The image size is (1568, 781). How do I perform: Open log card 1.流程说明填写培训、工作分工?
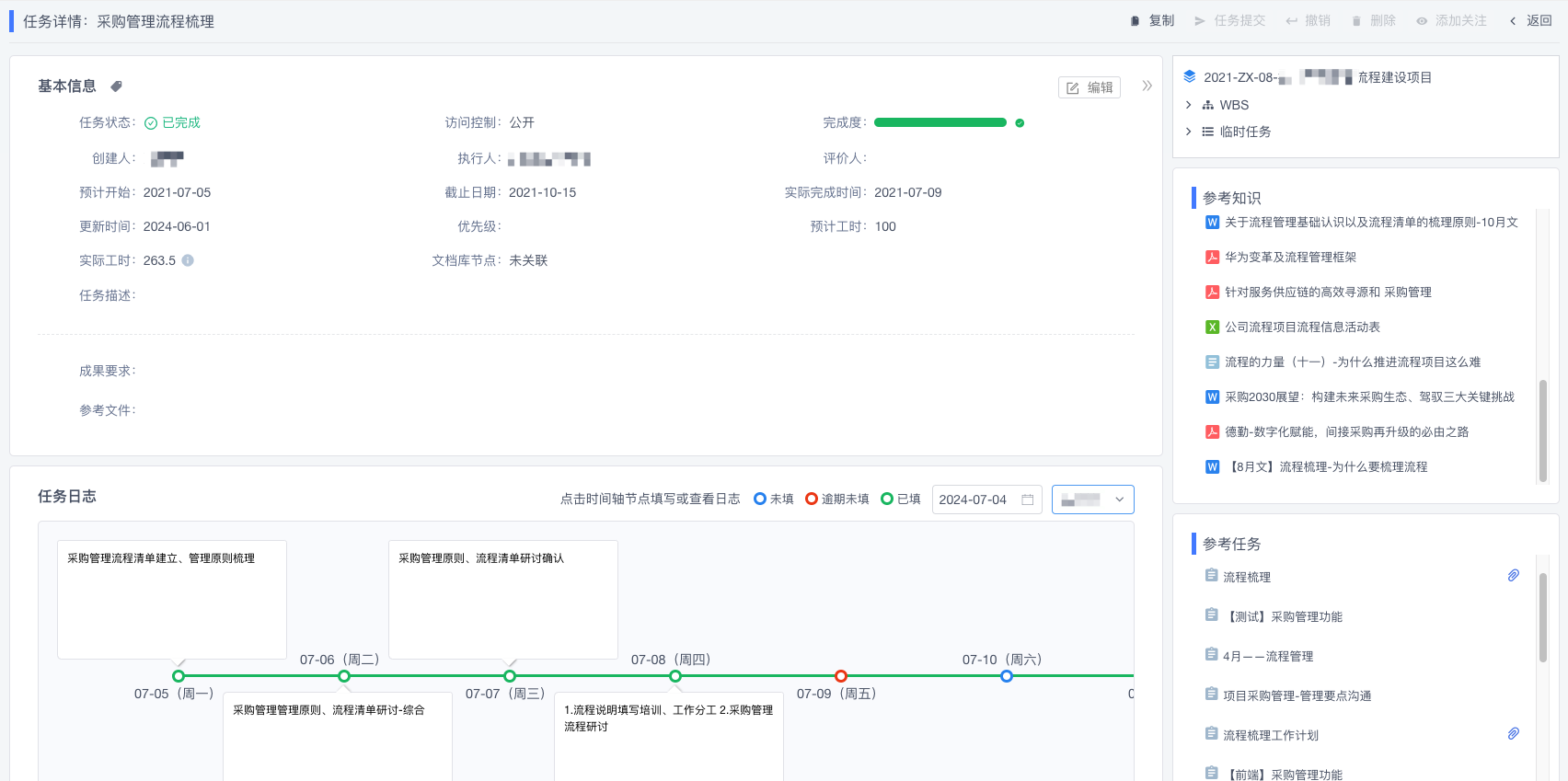[x=669, y=736]
